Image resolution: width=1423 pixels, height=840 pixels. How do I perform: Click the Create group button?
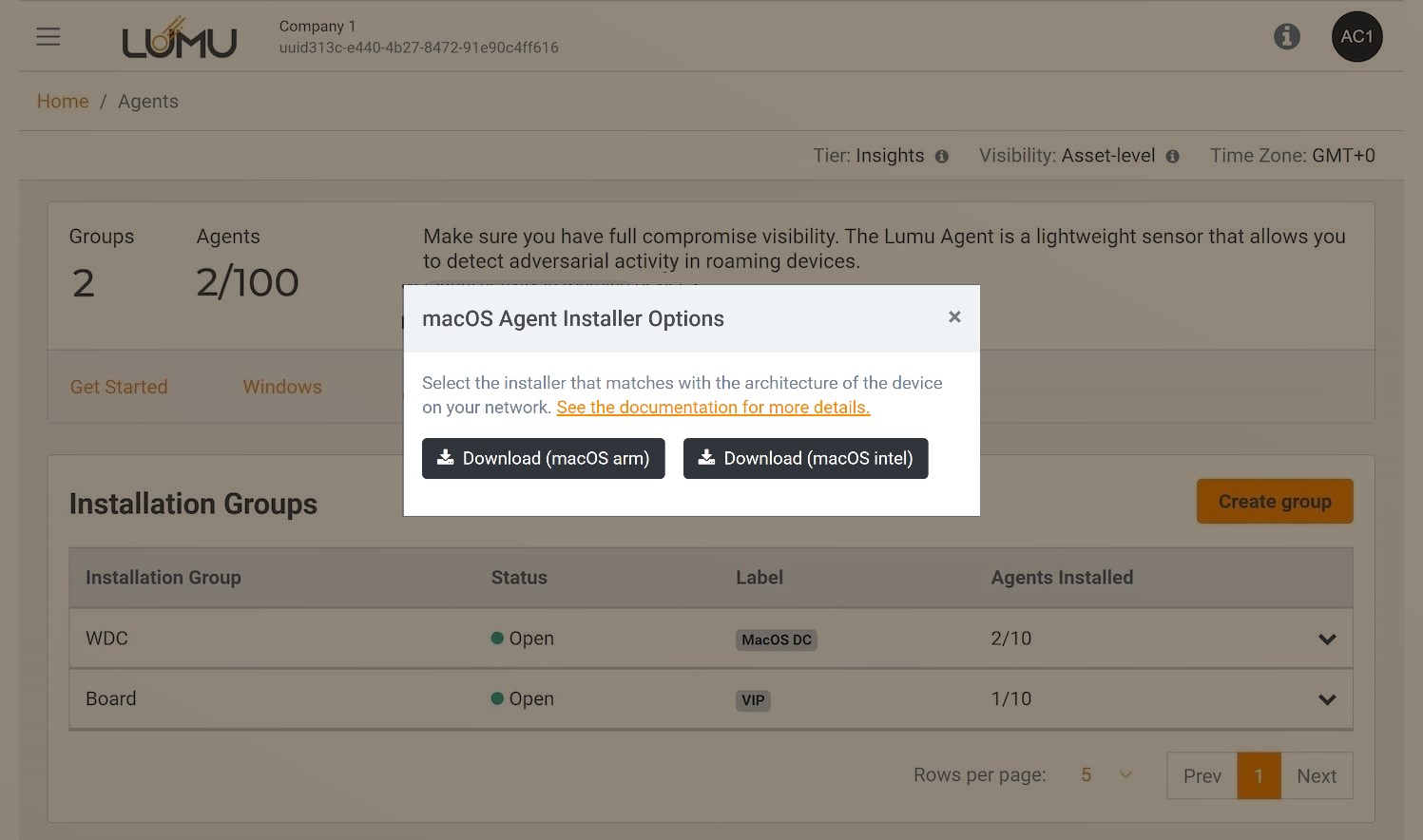pyautogui.click(x=1274, y=502)
